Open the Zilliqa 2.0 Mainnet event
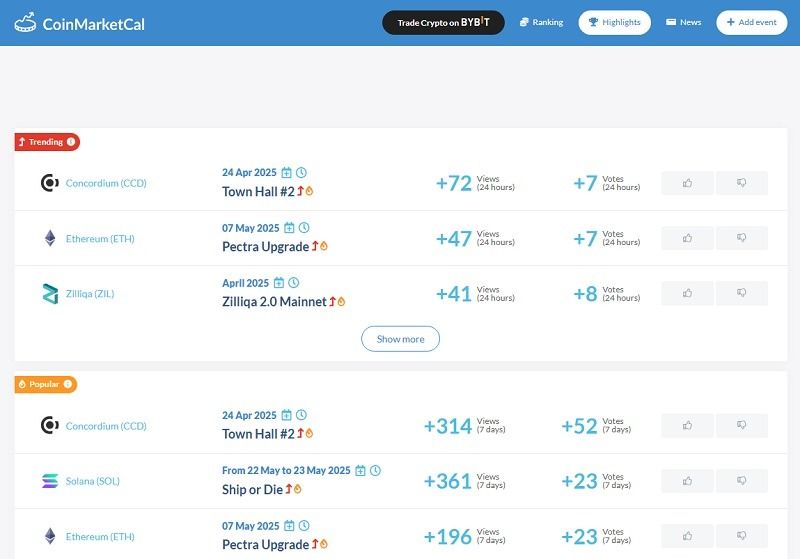The height and width of the screenshot is (559, 800). [x=274, y=302]
